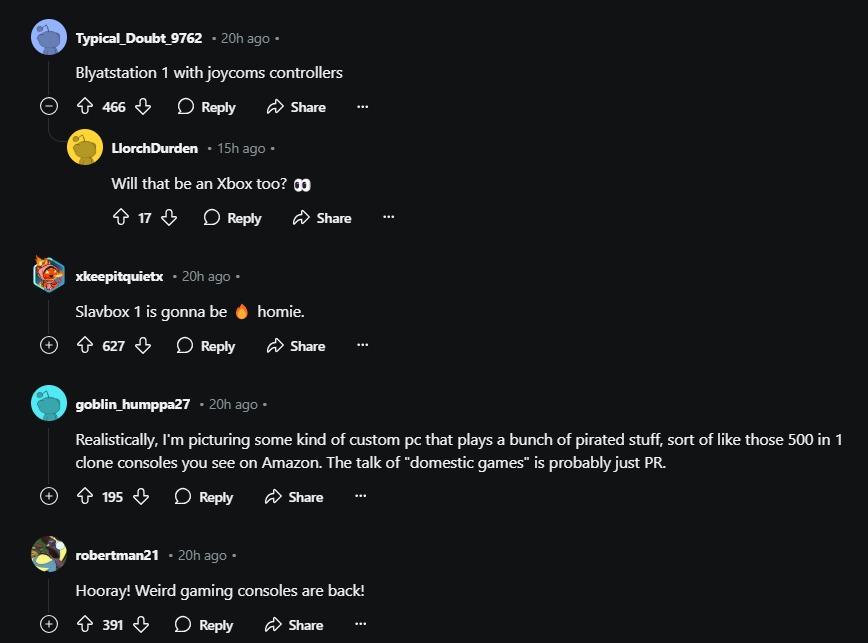Upvote Typical_Doubt_9762's Blyatstation comment

tap(85, 106)
